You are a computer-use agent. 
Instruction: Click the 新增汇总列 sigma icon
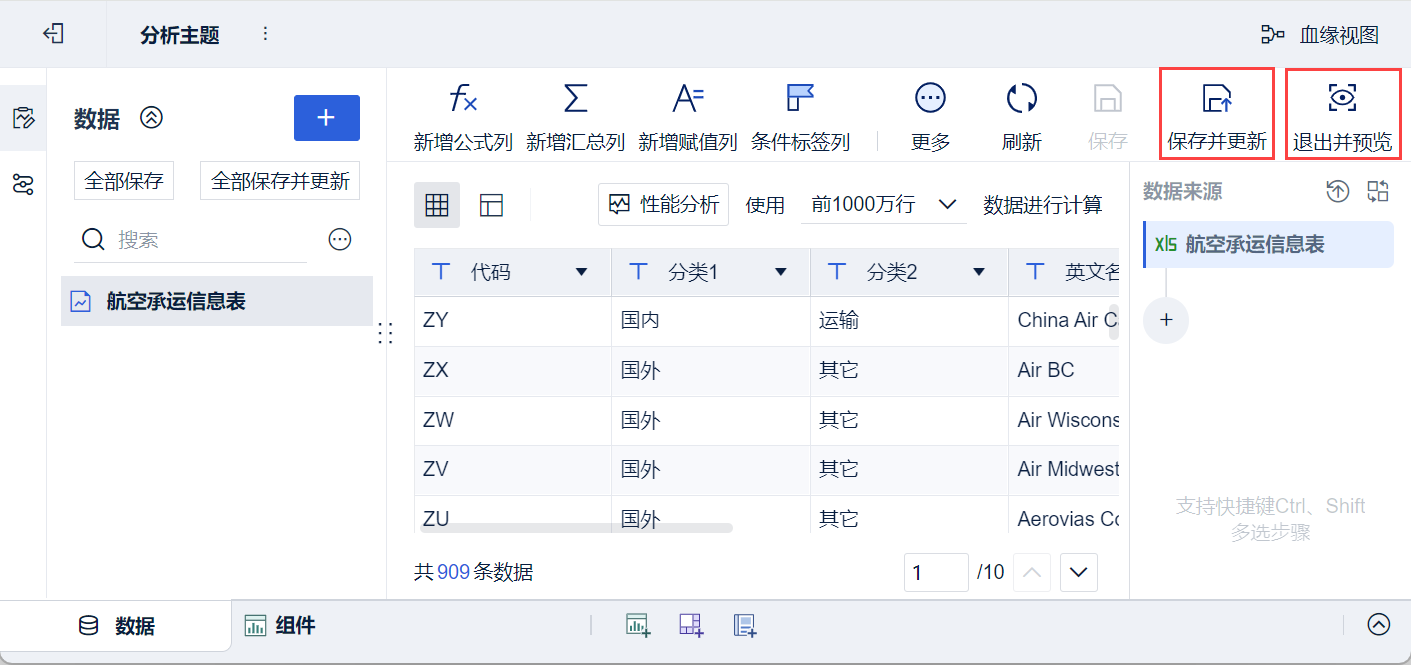coord(575,98)
